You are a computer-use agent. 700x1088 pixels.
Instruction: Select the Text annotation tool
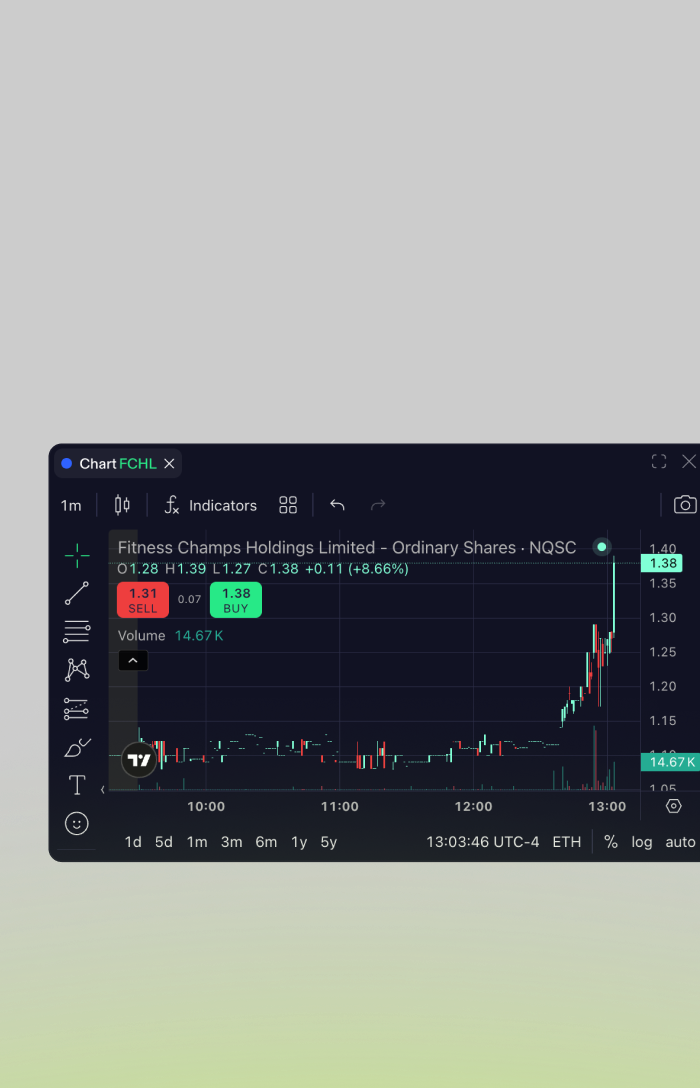coord(77,785)
